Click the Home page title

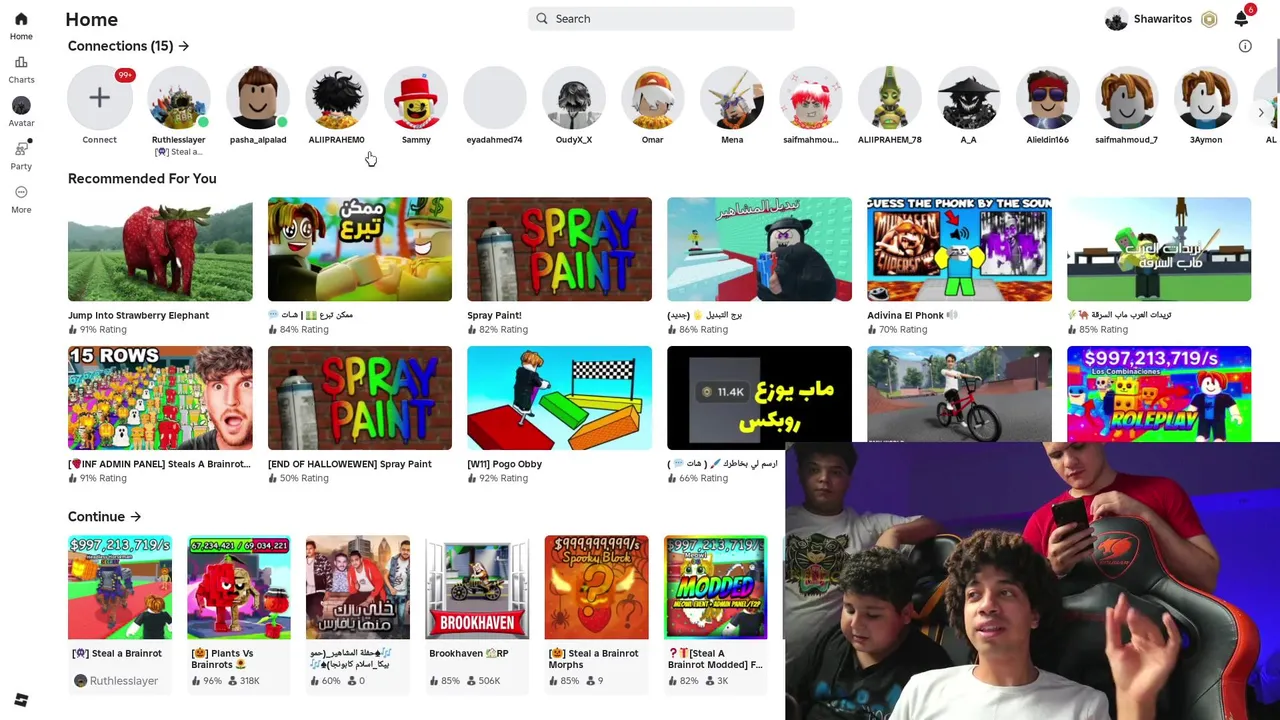coord(91,19)
